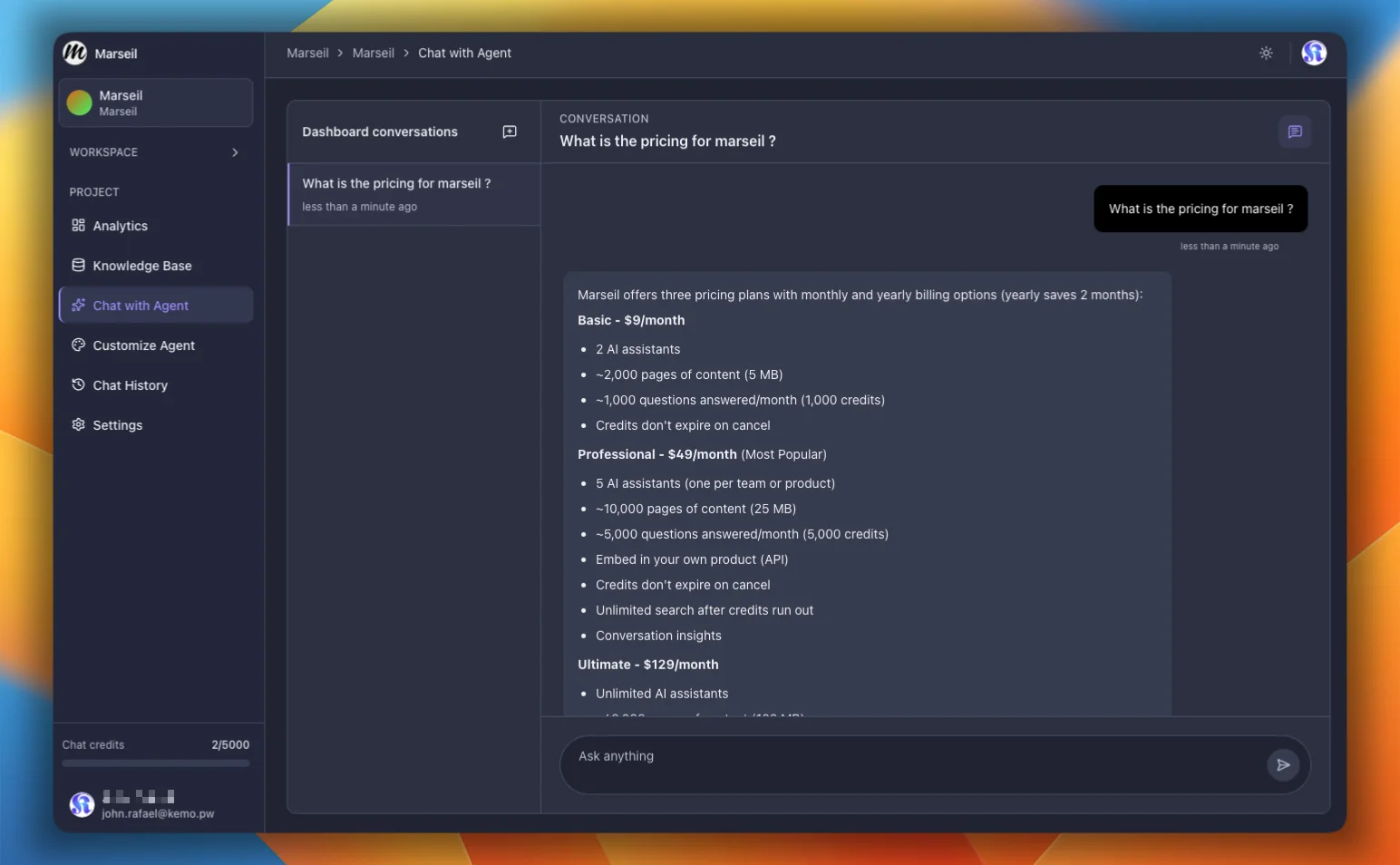Click the Customize Agent palette icon
The image size is (1400, 865).
pos(79,345)
